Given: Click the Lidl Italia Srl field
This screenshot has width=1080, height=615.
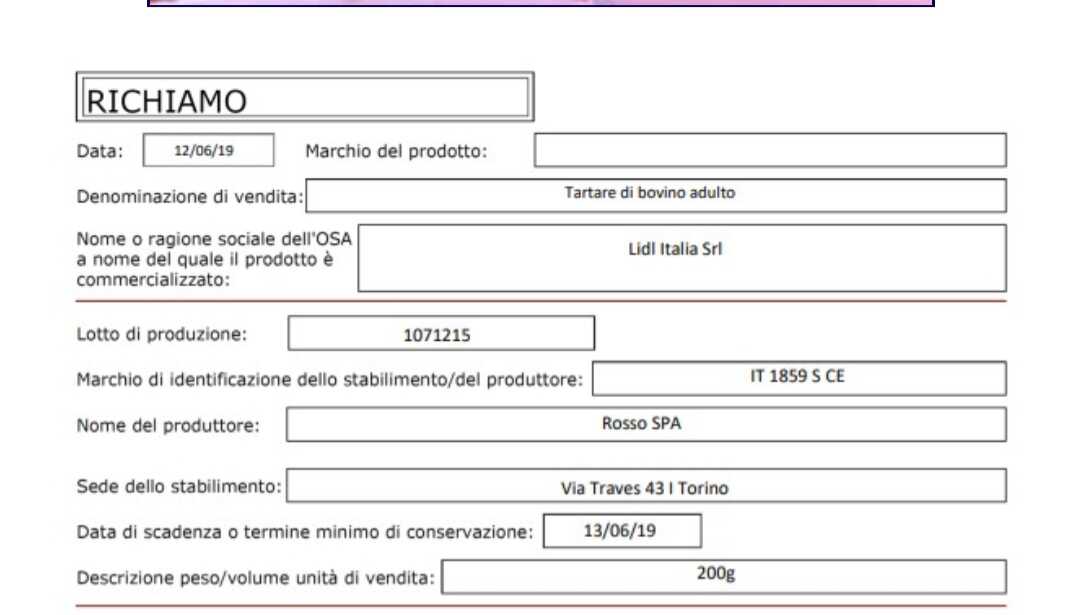Looking at the screenshot, I should pos(681,258).
